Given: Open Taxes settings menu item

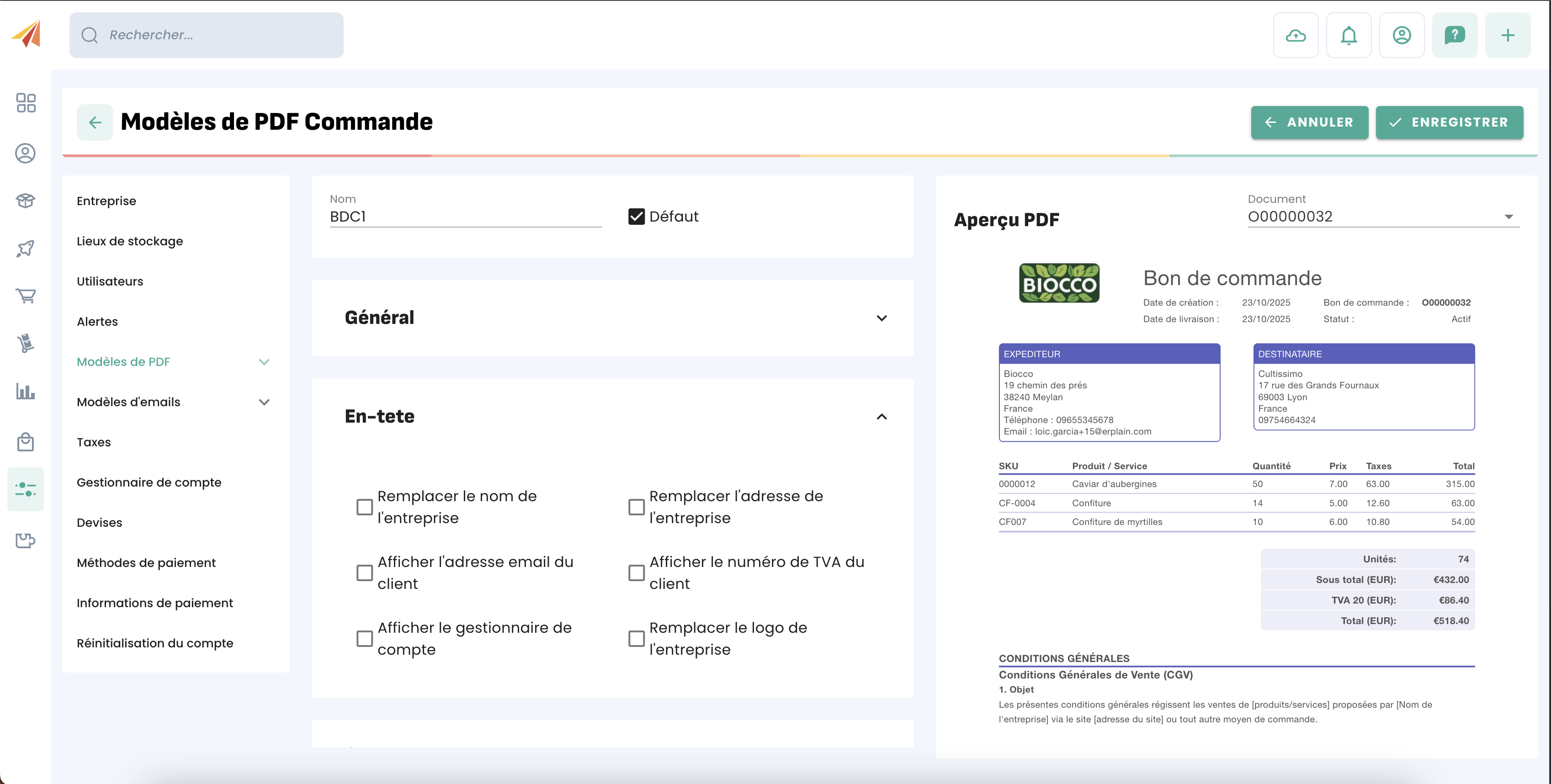Looking at the screenshot, I should click(94, 442).
